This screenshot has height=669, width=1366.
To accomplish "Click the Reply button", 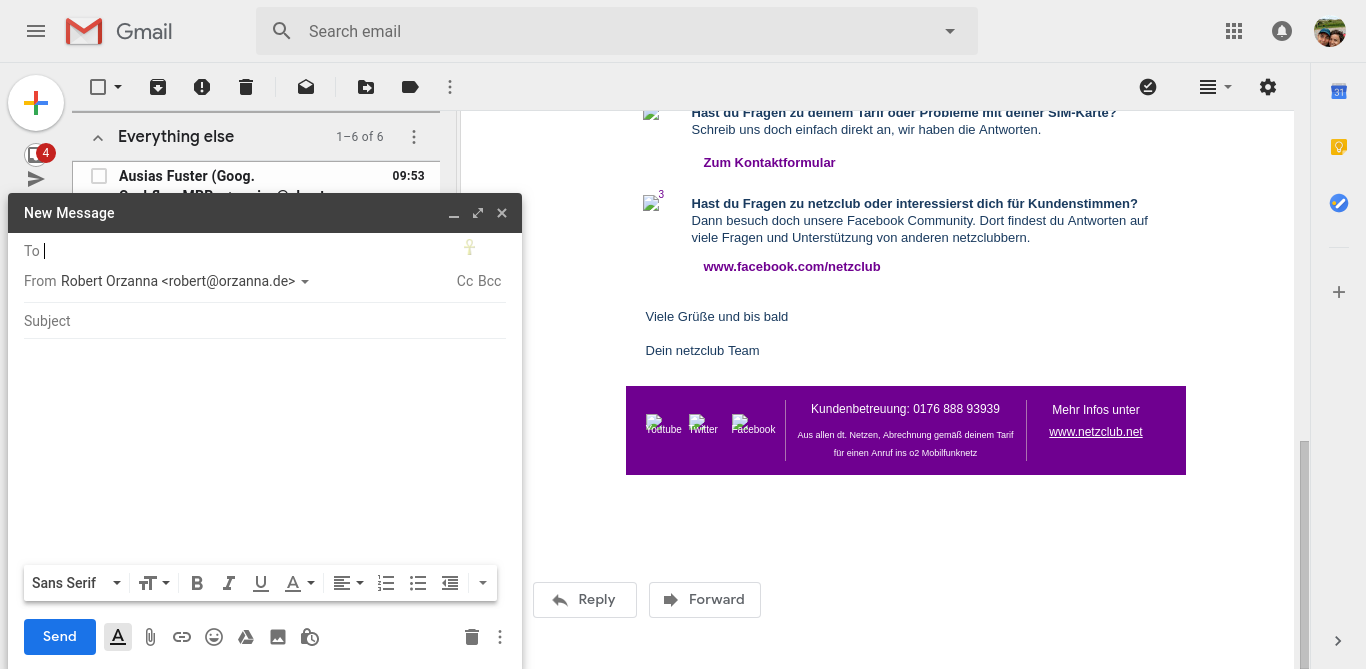I will (585, 600).
